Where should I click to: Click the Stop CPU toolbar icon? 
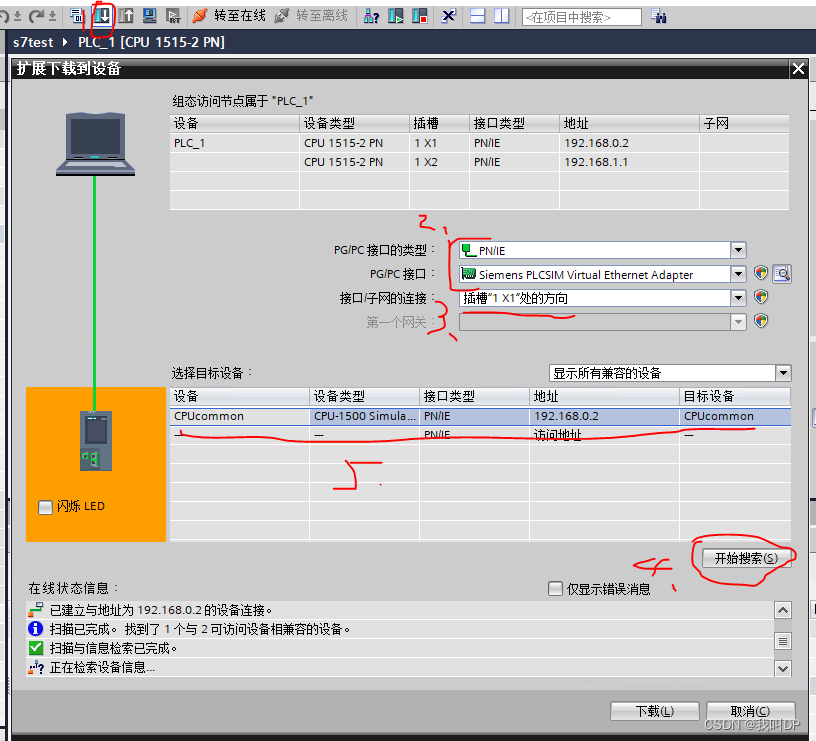tap(419, 16)
